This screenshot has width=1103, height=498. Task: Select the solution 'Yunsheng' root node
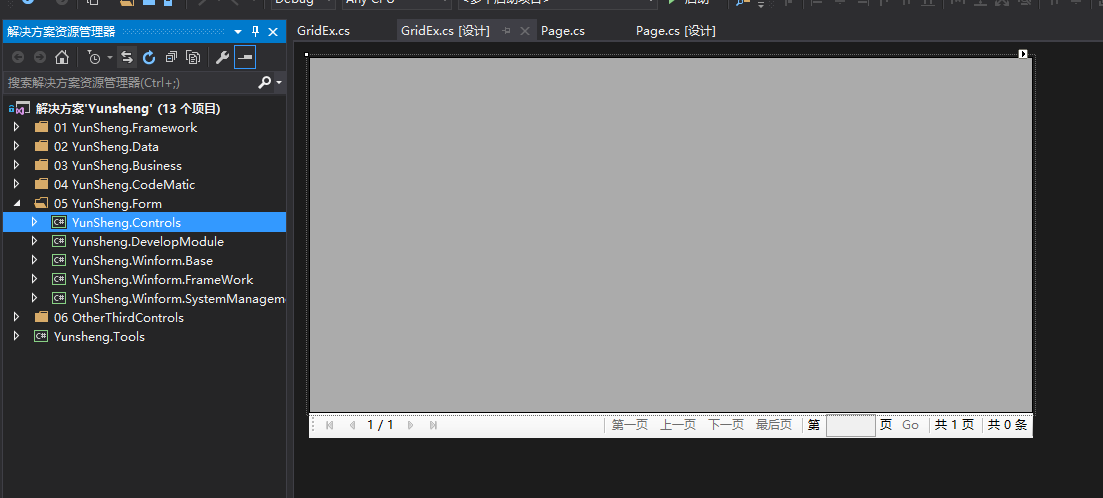click(x=128, y=109)
